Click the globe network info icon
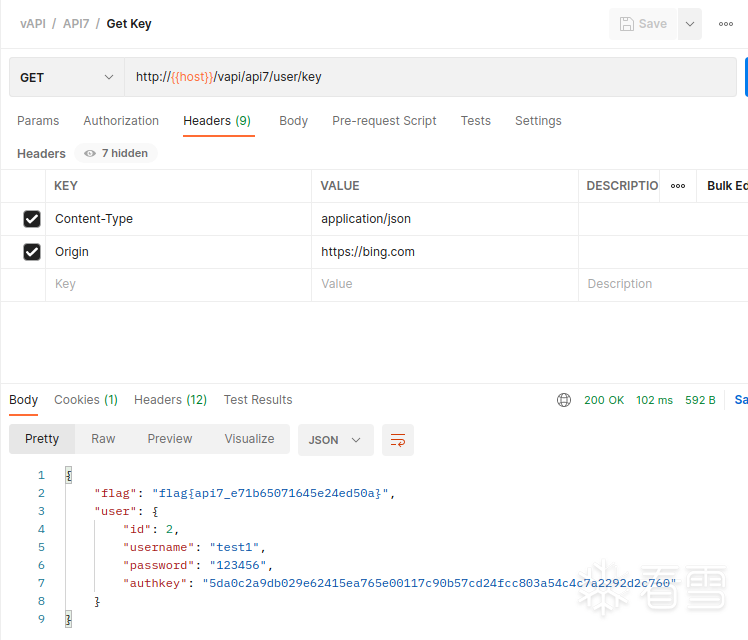 coord(564,400)
